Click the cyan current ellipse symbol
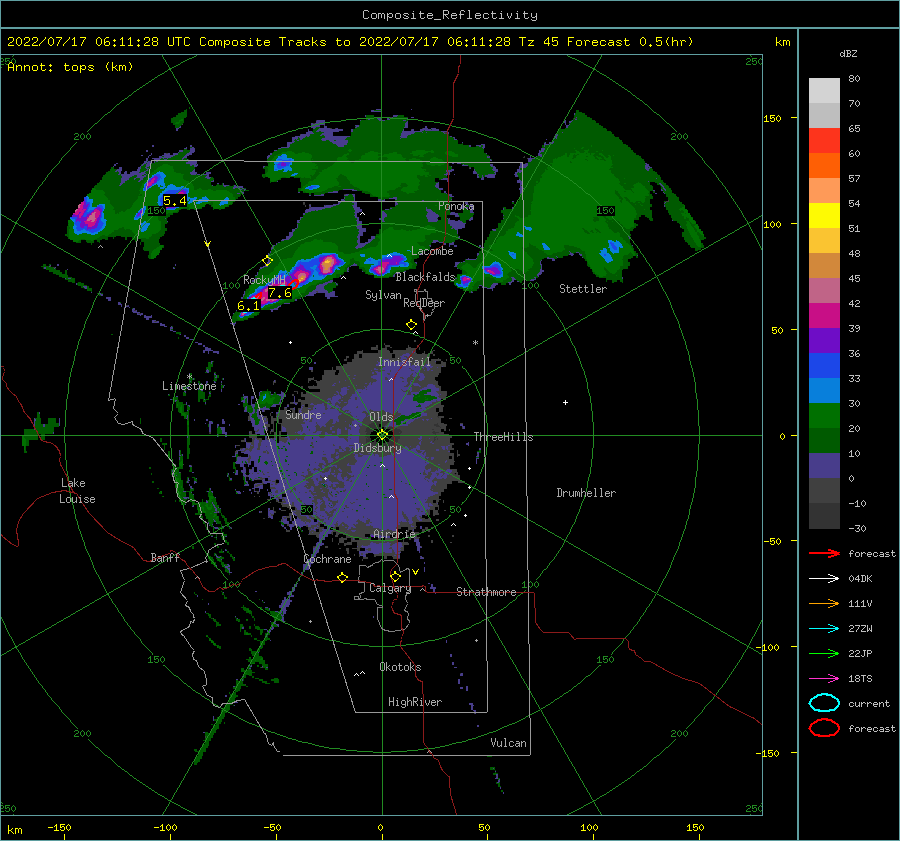This screenshot has height=841, width=900. (824, 703)
